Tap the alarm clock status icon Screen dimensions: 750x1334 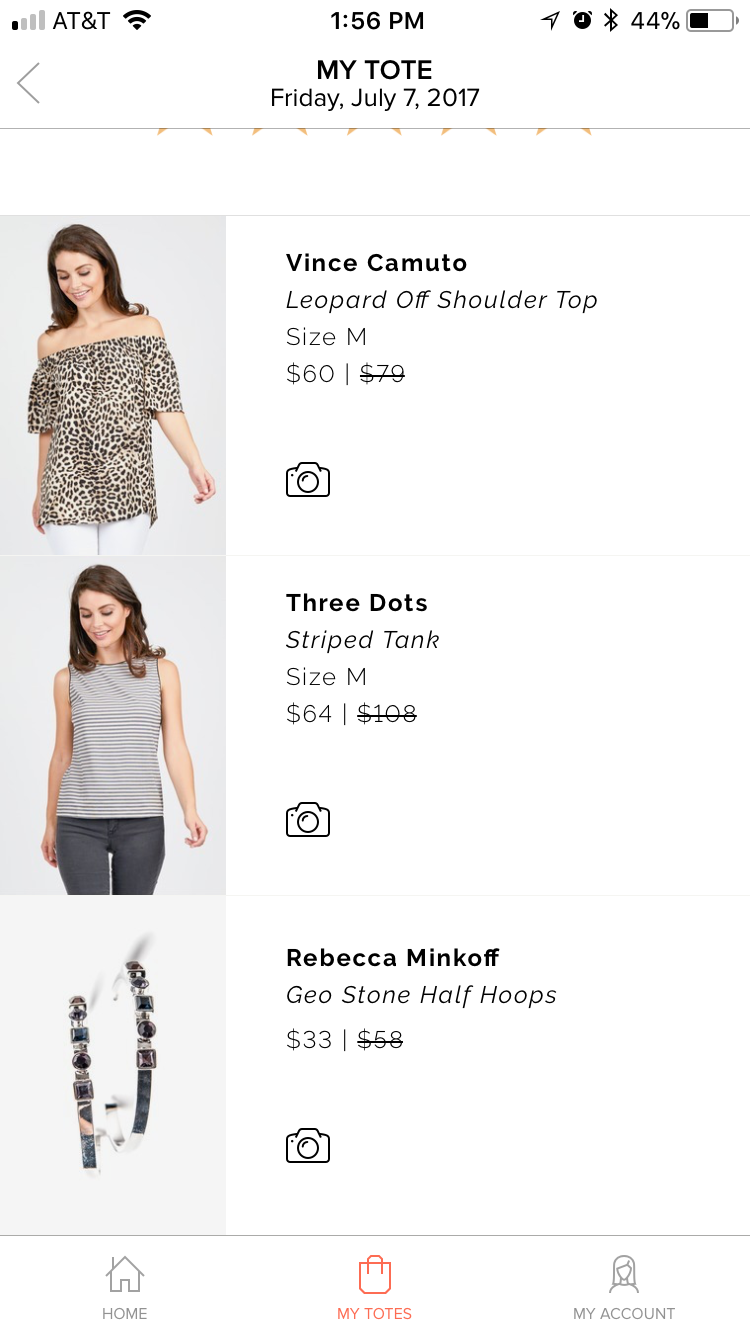click(x=582, y=20)
